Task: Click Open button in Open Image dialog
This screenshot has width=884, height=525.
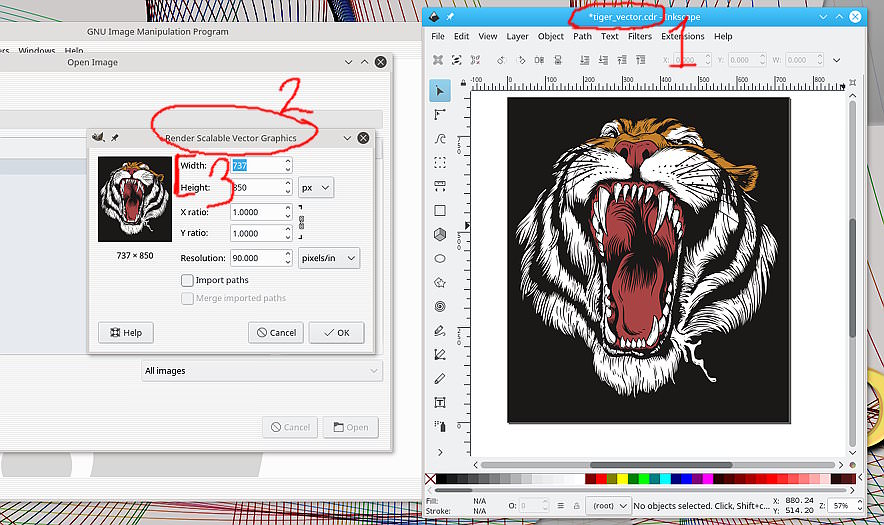Action: coord(351,427)
